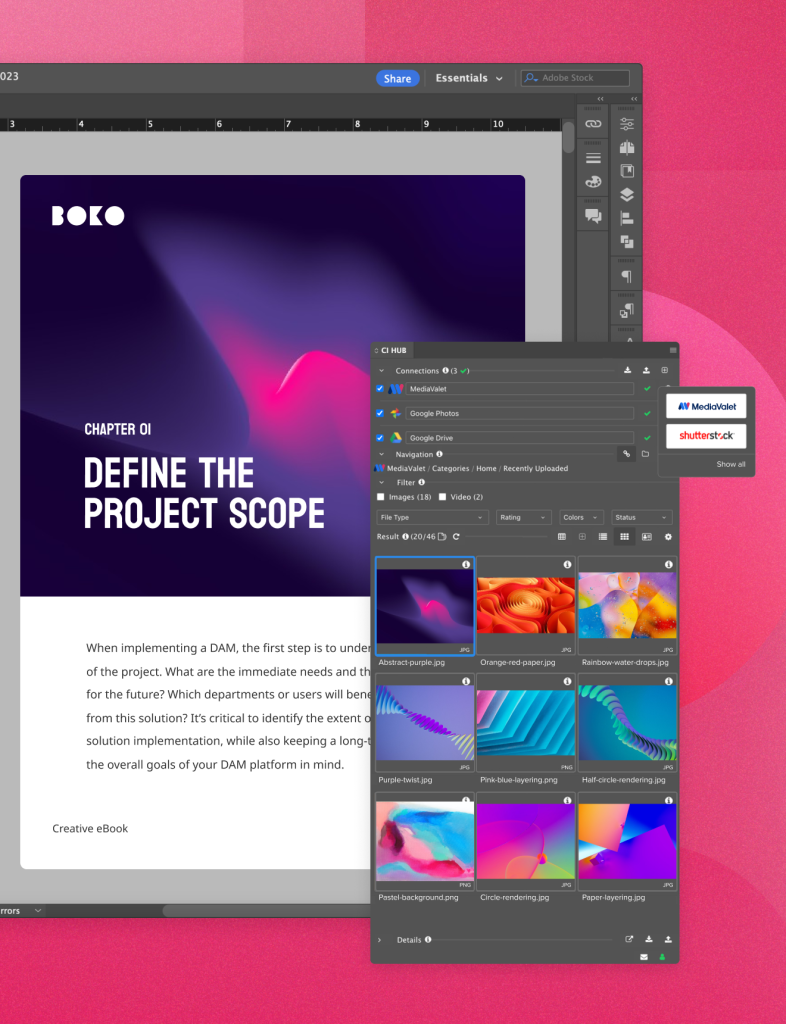Open the Essentials workspace dropdown
Screen dimensions: 786x1024
click(469, 78)
